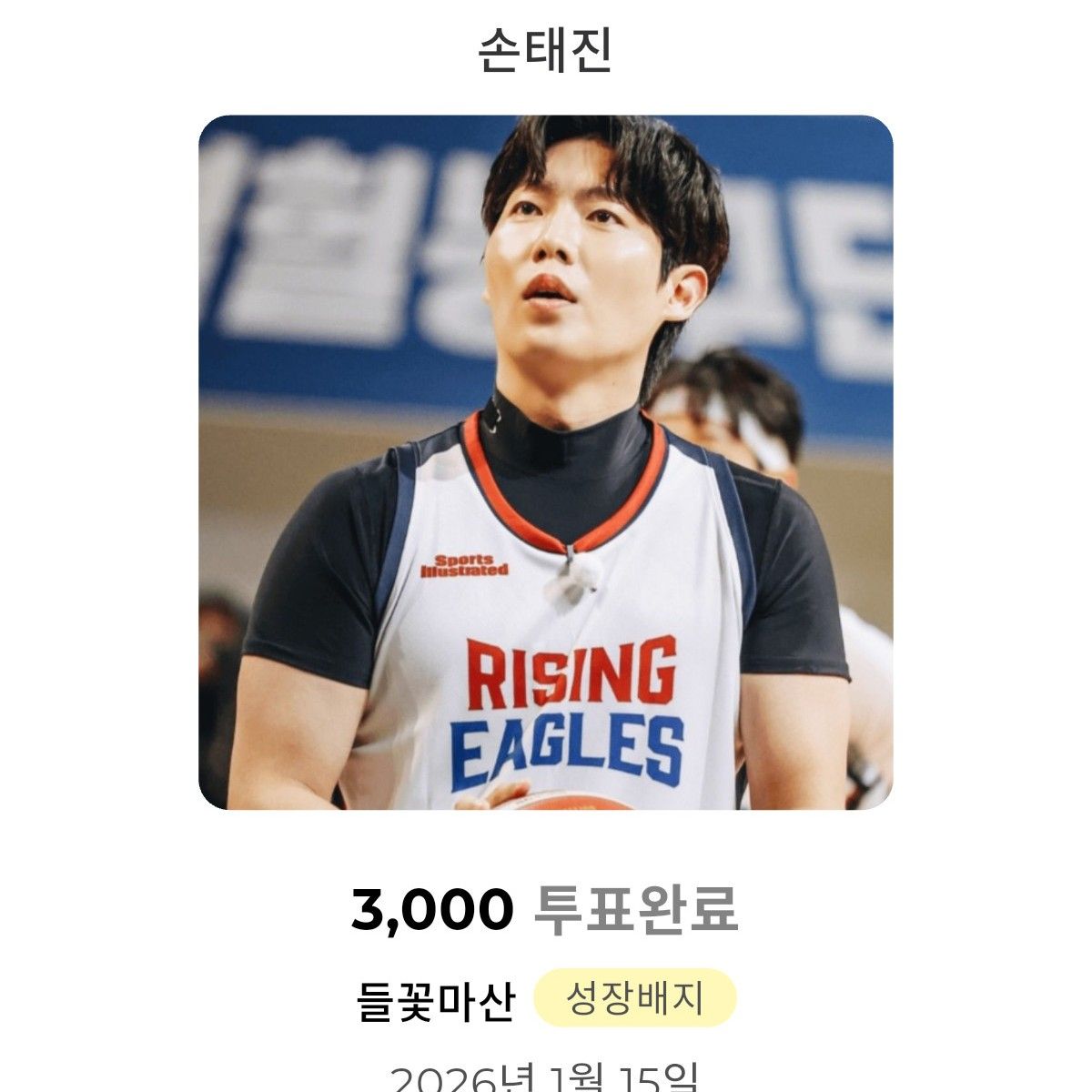Tap the 투표완료 vote complete label
The image size is (1092, 1092).
(635, 909)
